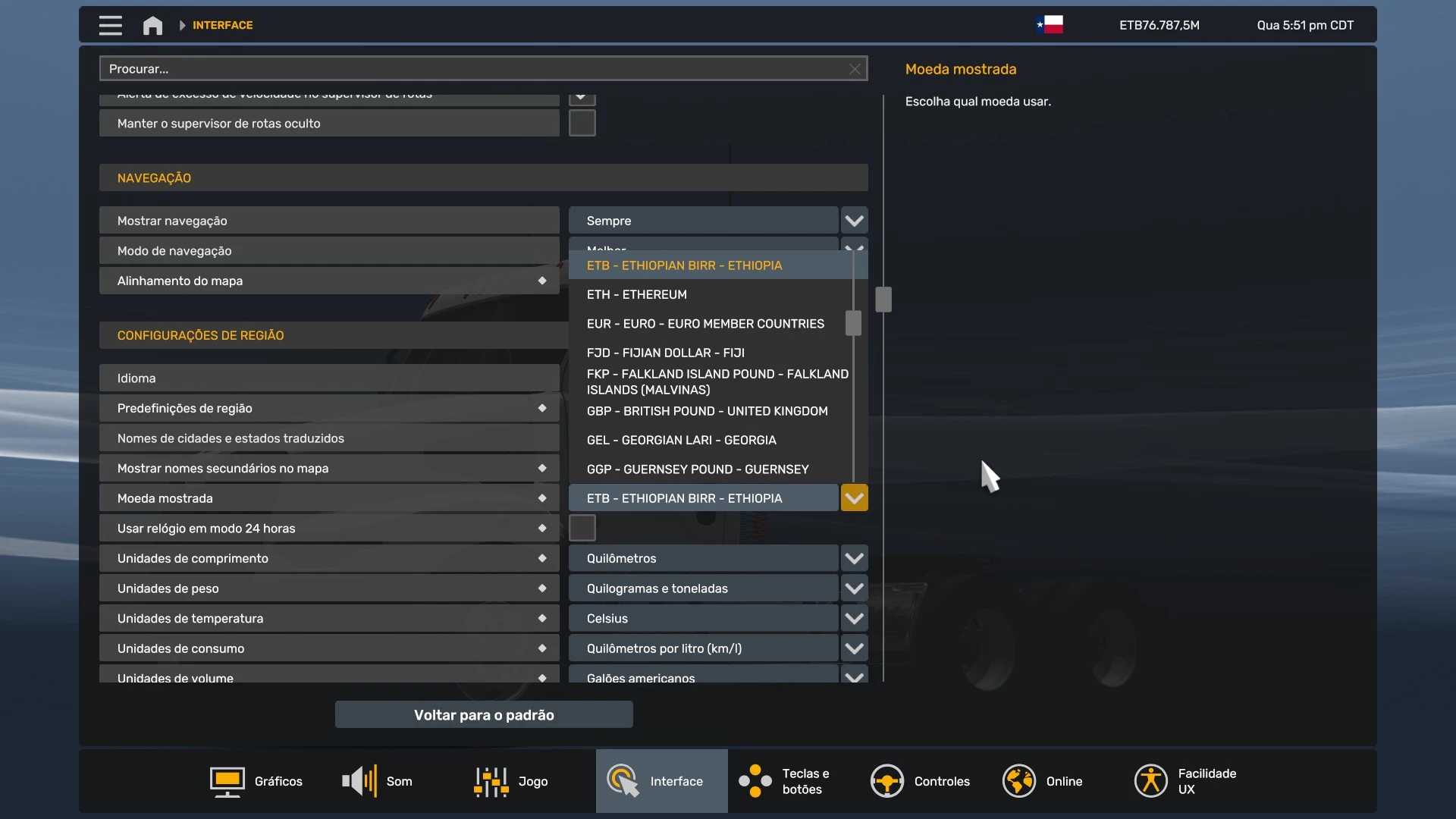Open Online globe icon
Screen dimensions: 1456x819
[1018, 781]
